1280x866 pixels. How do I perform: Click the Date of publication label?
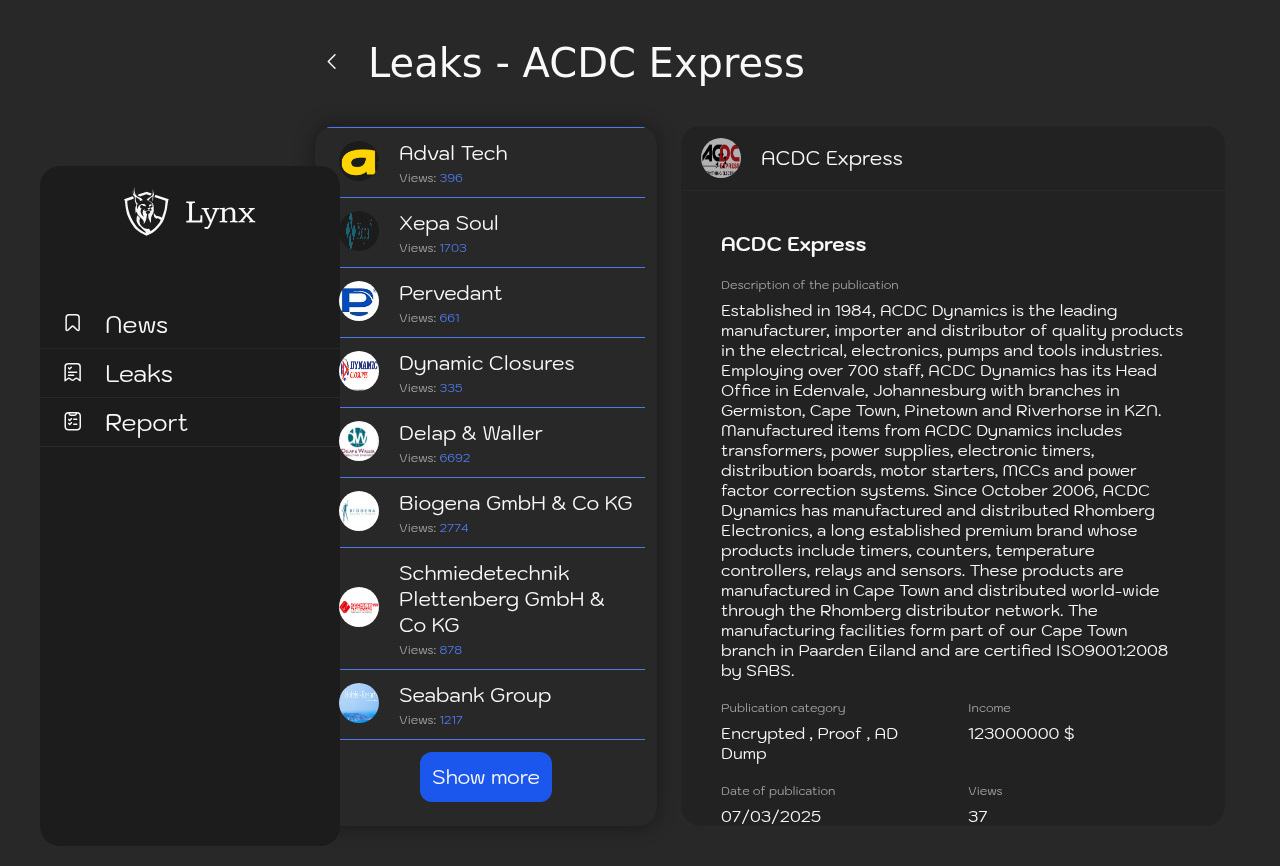pos(778,791)
